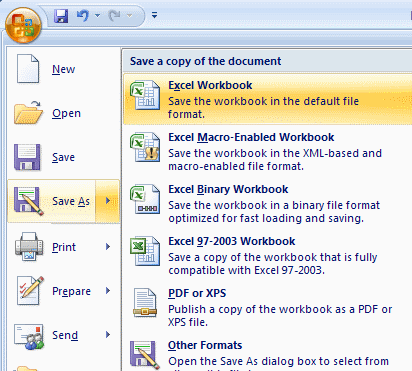Click the greyed Redo arrow icon
This screenshot has height=371, width=412.
(x=115, y=15)
